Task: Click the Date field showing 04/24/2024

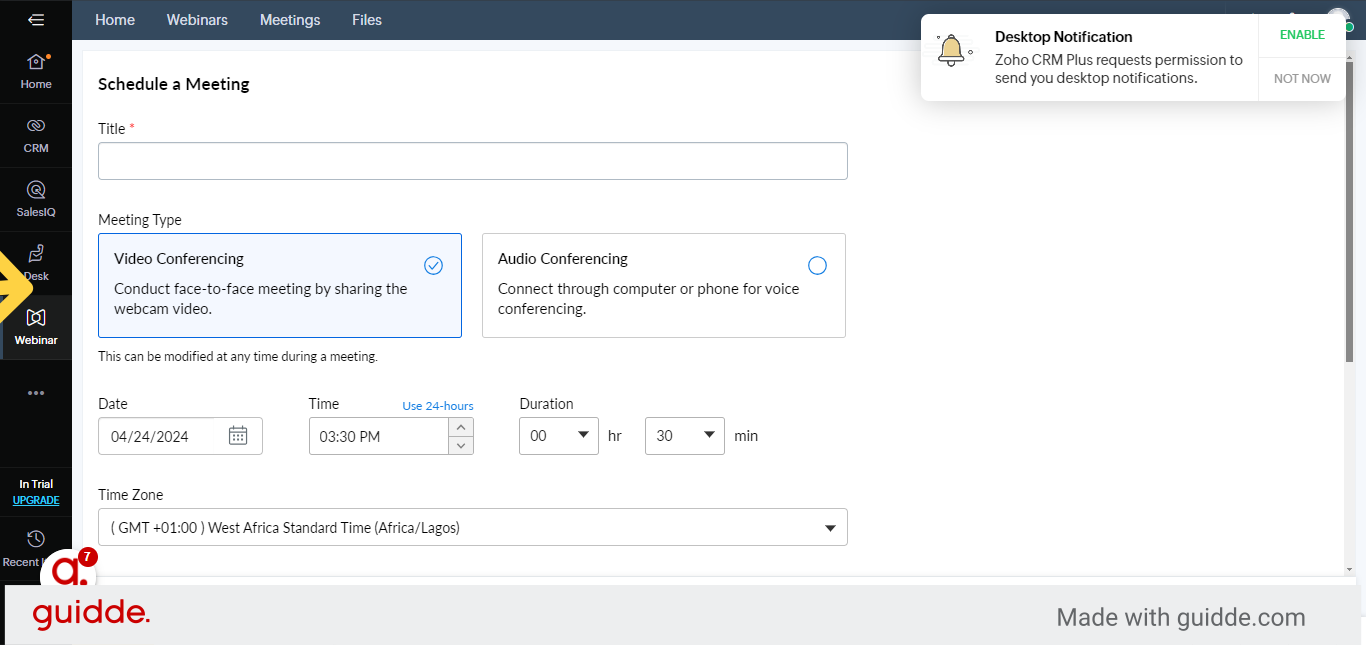Action: pos(180,436)
